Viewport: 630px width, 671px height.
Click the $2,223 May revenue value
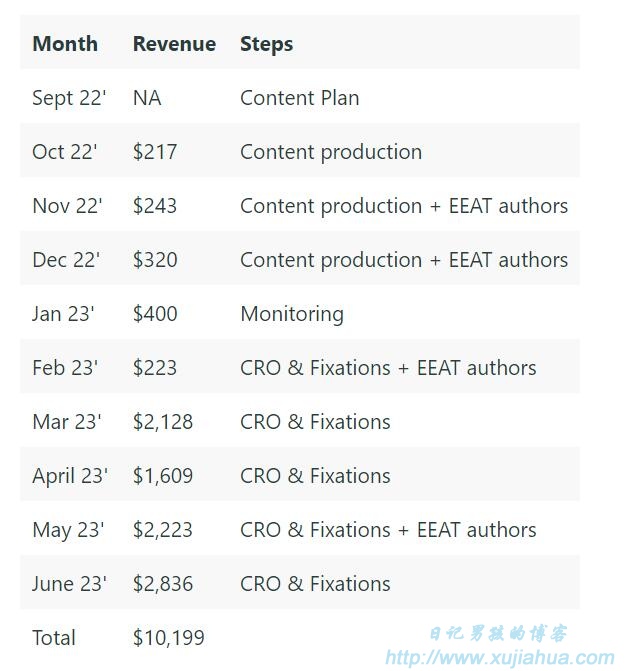(x=163, y=530)
